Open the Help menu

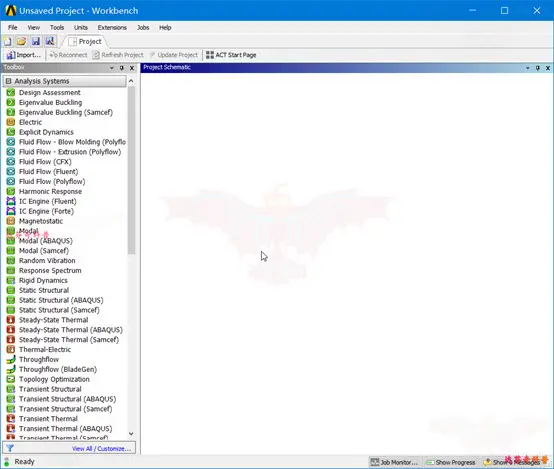tap(165, 28)
